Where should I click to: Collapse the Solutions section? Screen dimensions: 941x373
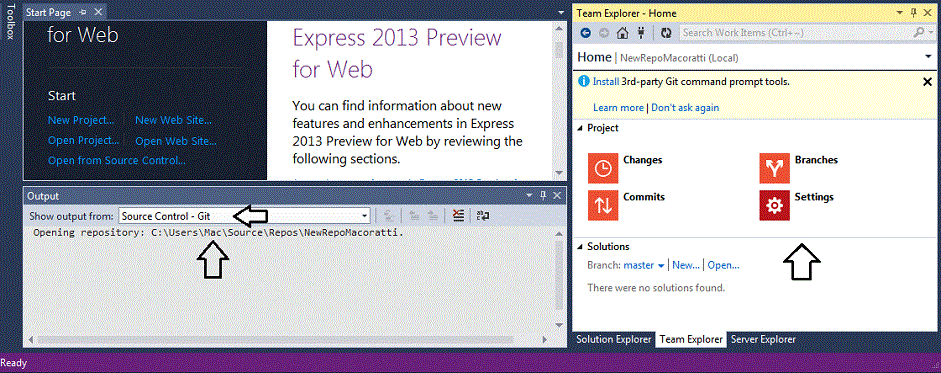(x=580, y=247)
